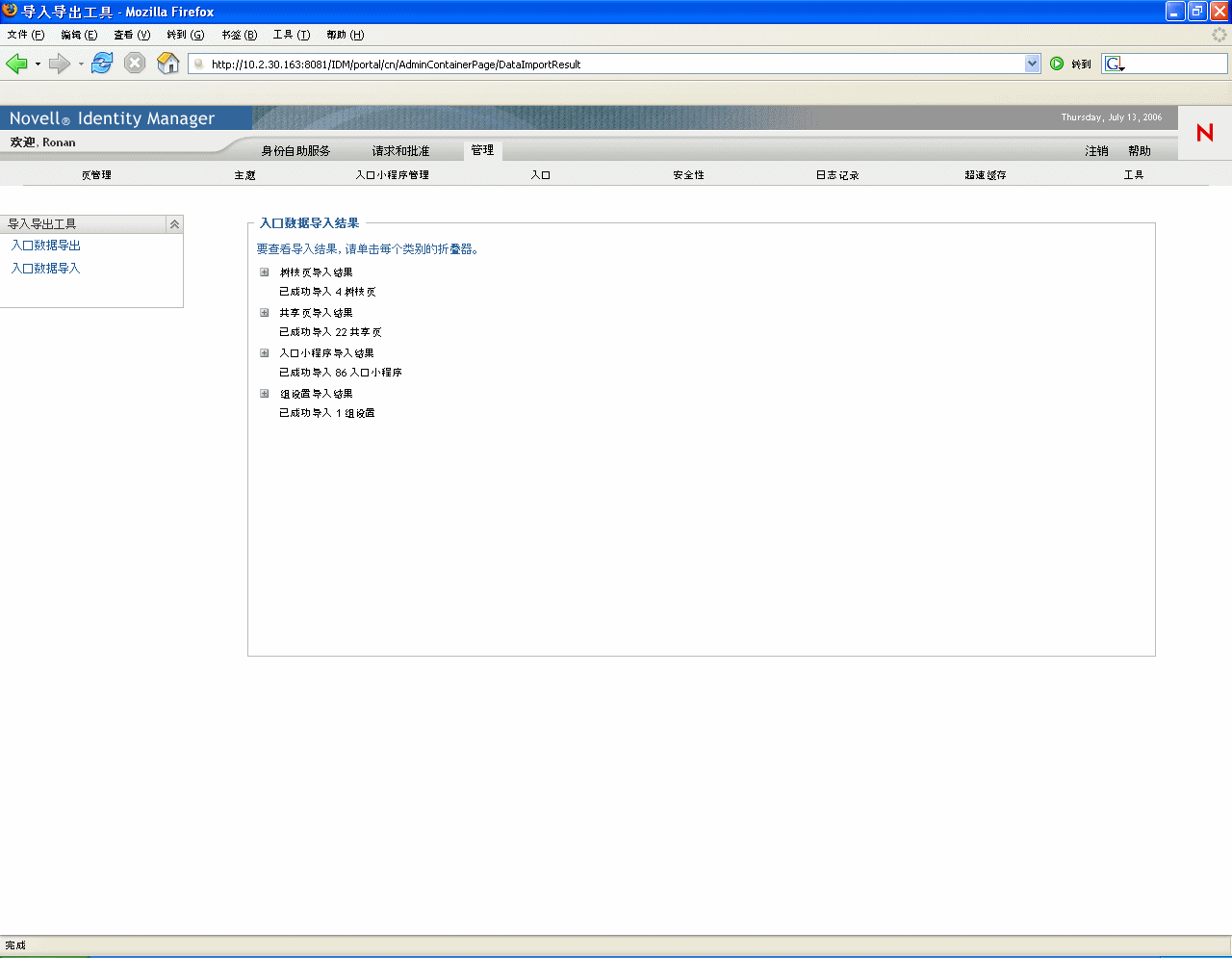
Task: Open the 编辑 (E) menu
Action: pos(79,35)
